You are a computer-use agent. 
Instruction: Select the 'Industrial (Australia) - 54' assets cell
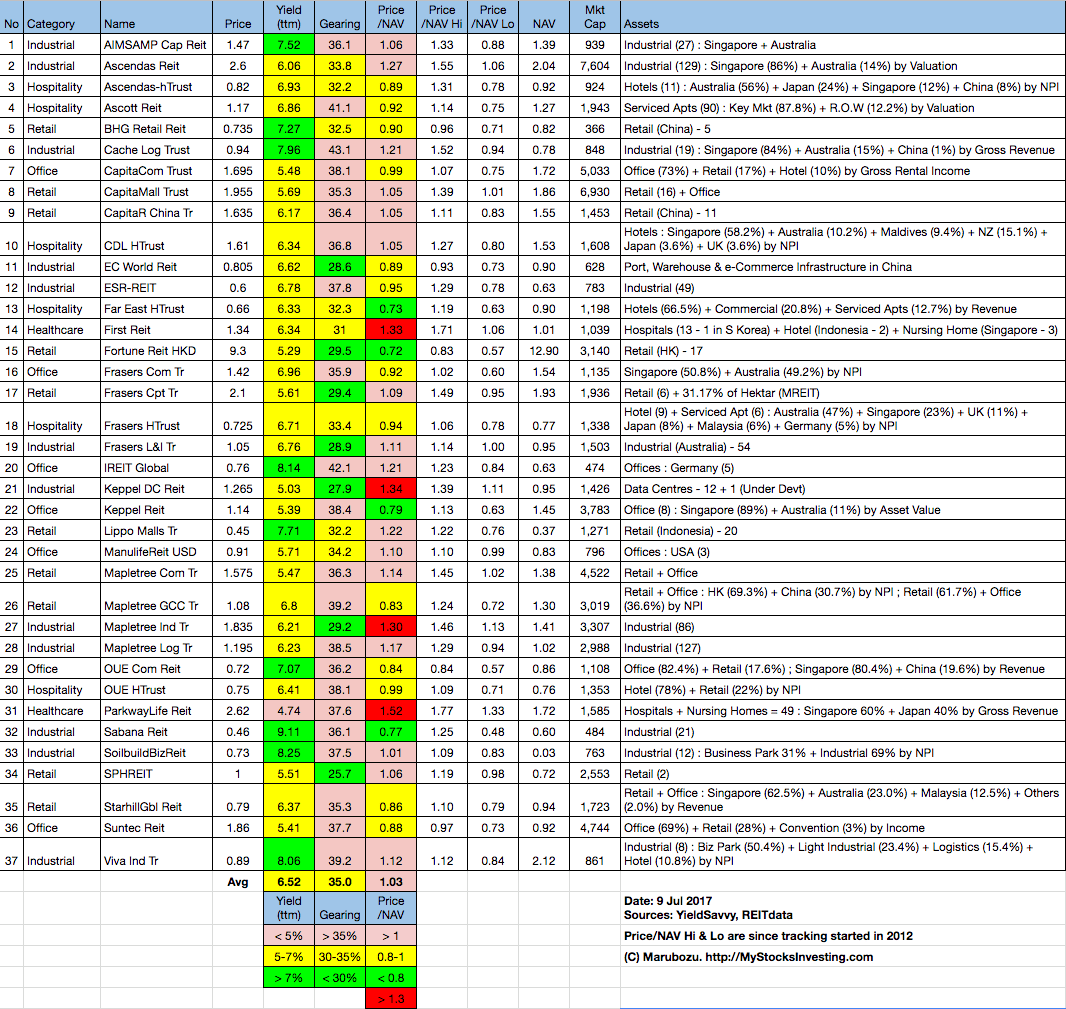pos(843,447)
